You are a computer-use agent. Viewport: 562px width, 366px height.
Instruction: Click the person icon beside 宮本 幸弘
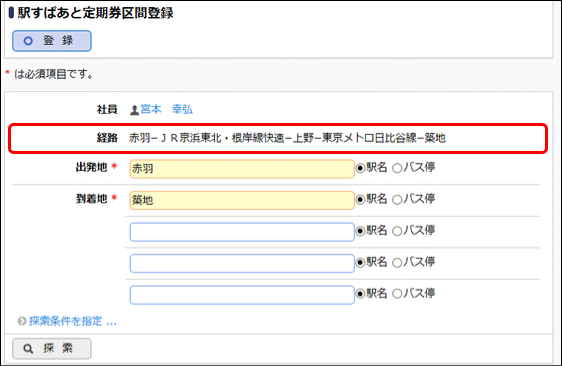134,110
